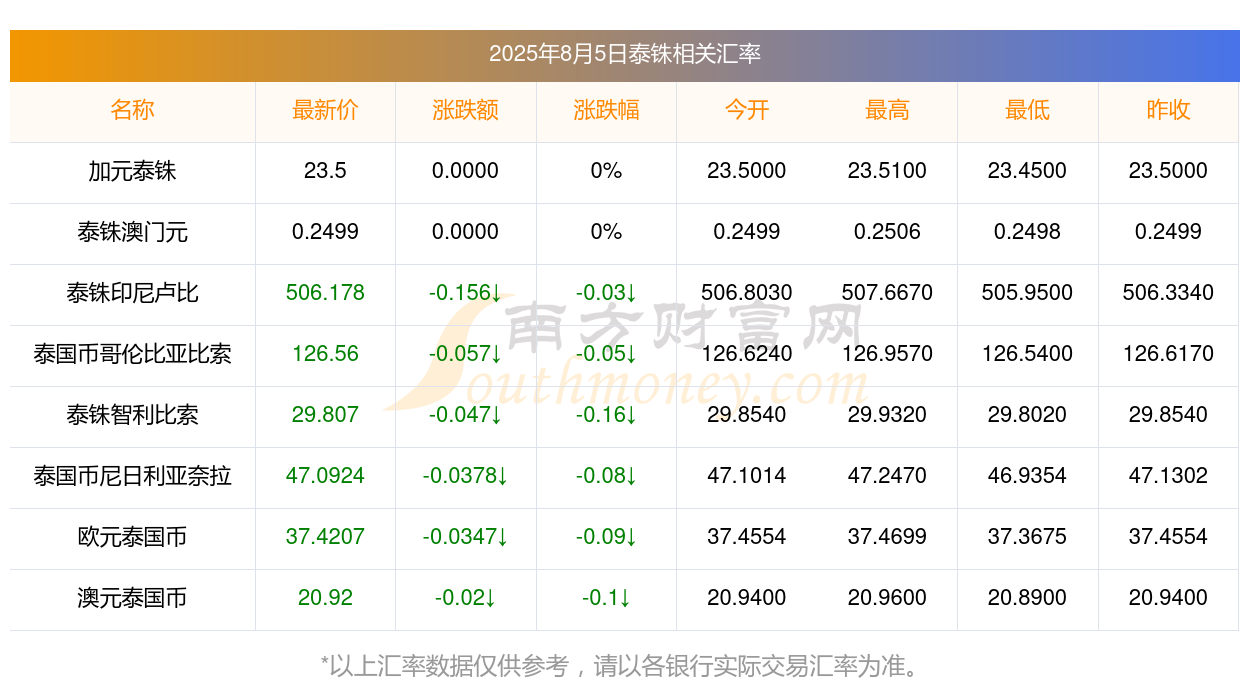Select the 欧元泰国币 row name
1250x698 pixels.
click(132, 537)
